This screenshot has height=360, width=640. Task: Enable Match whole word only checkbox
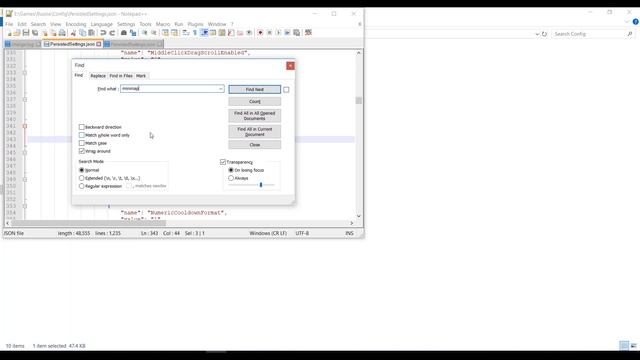coord(82,135)
